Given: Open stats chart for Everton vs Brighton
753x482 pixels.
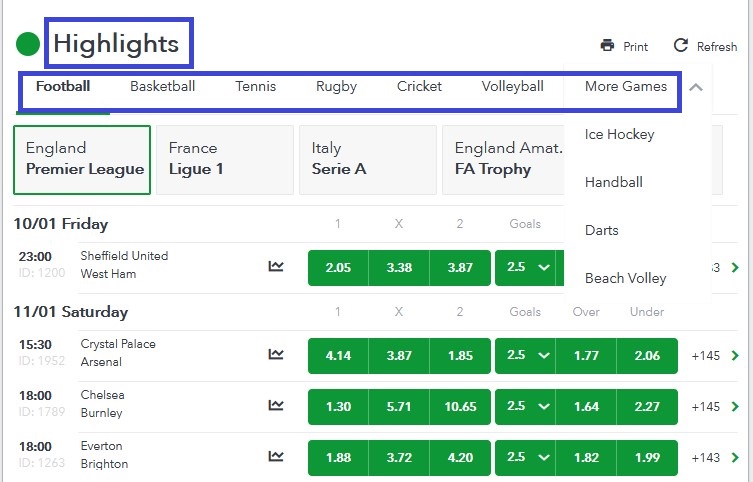Looking at the screenshot, I should coord(276,456).
